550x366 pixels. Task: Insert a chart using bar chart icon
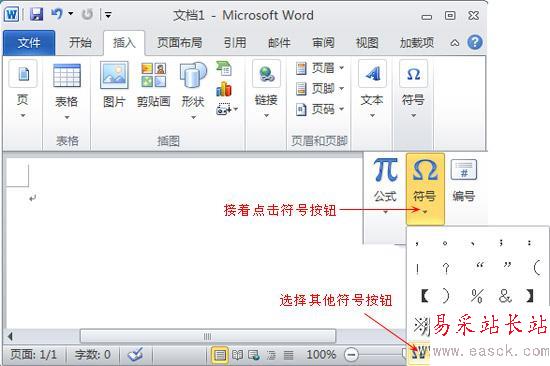[x=224, y=89]
